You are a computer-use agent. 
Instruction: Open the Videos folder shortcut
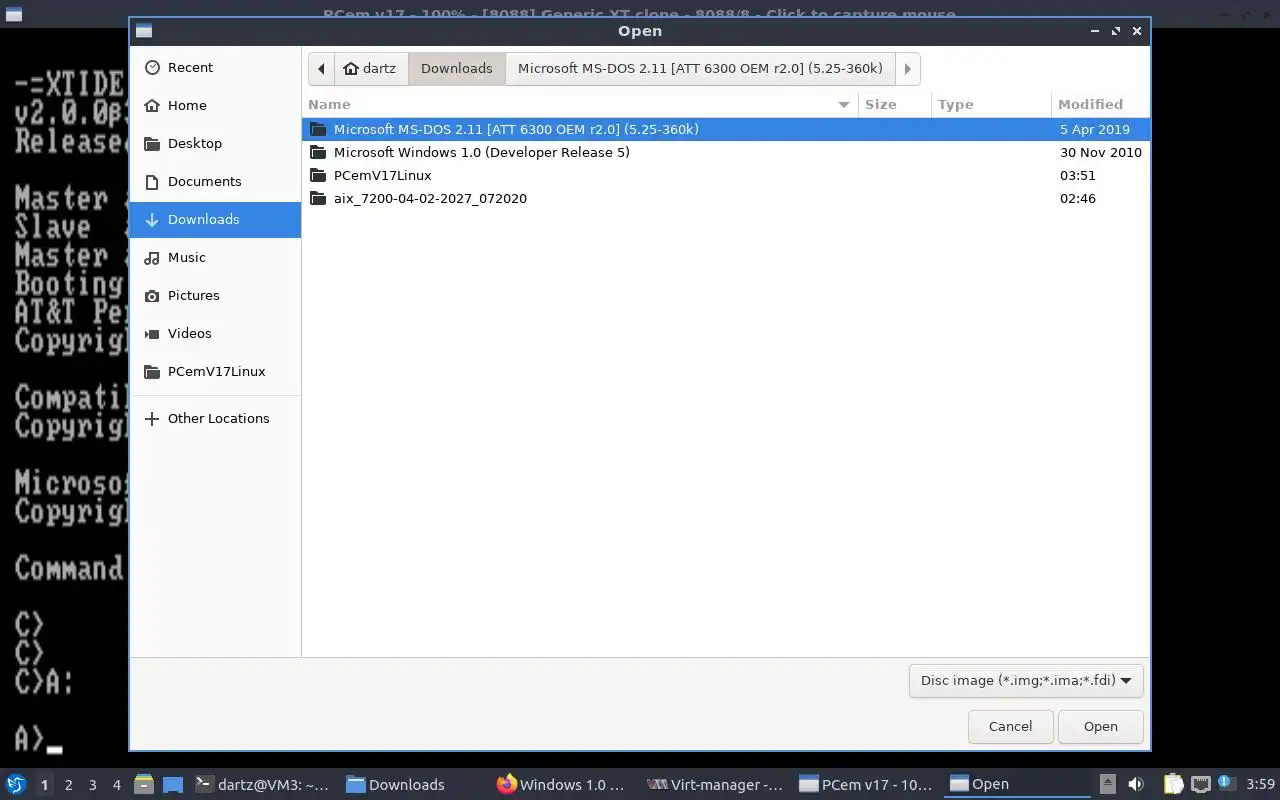tap(215, 333)
